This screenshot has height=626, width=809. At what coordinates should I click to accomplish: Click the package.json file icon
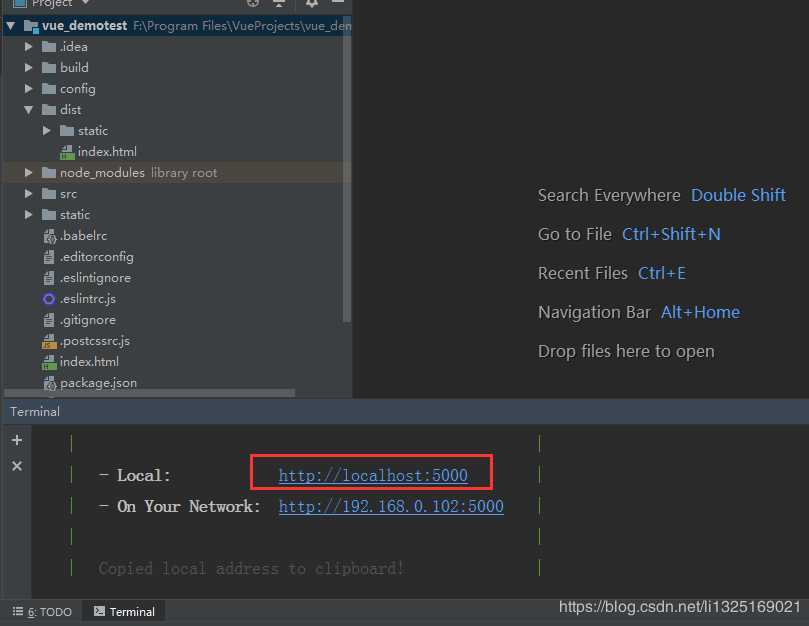[x=50, y=383]
